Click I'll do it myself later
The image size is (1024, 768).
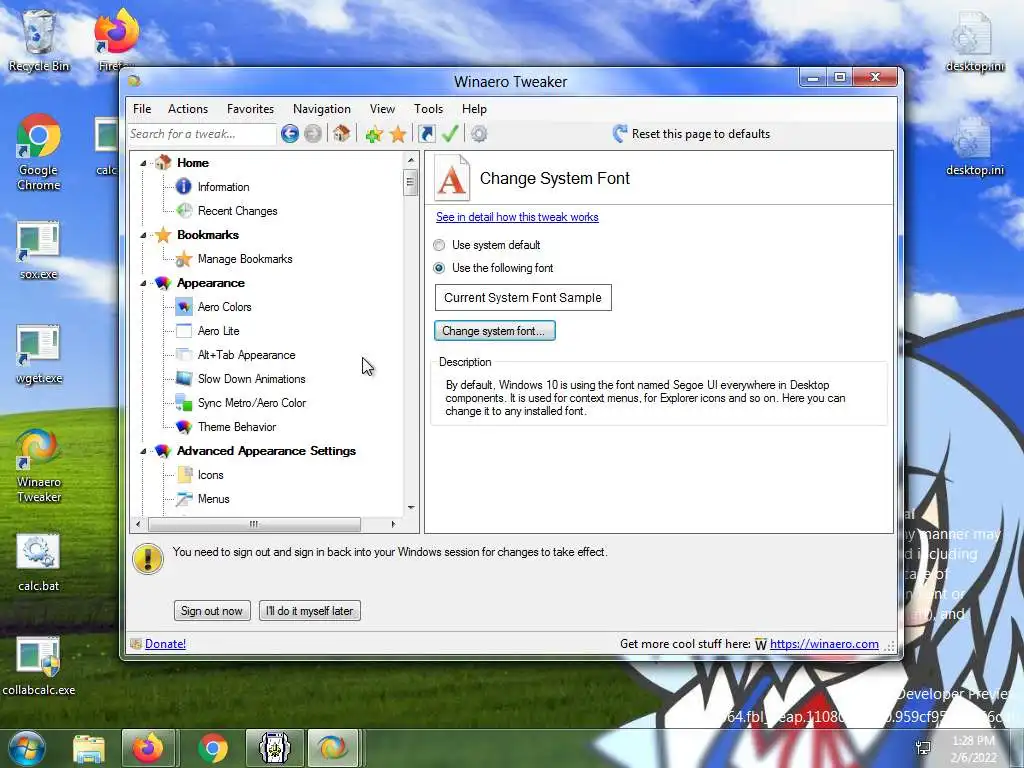tap(310, 611)
